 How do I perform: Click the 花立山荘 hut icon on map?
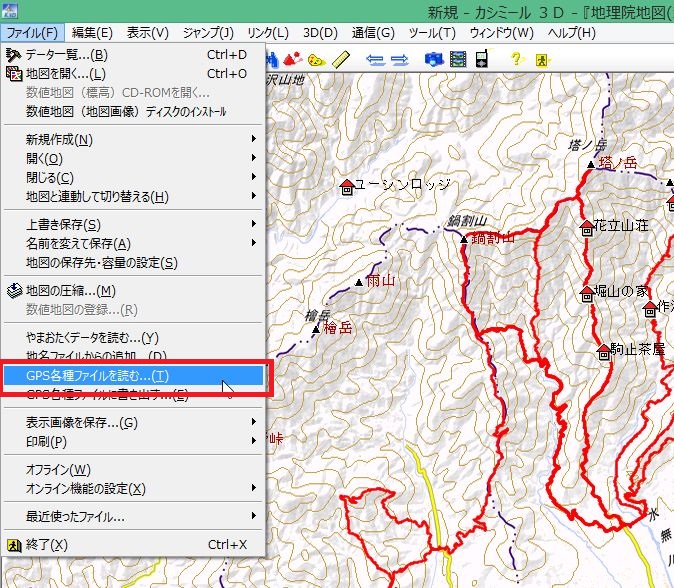pos(587,228)
